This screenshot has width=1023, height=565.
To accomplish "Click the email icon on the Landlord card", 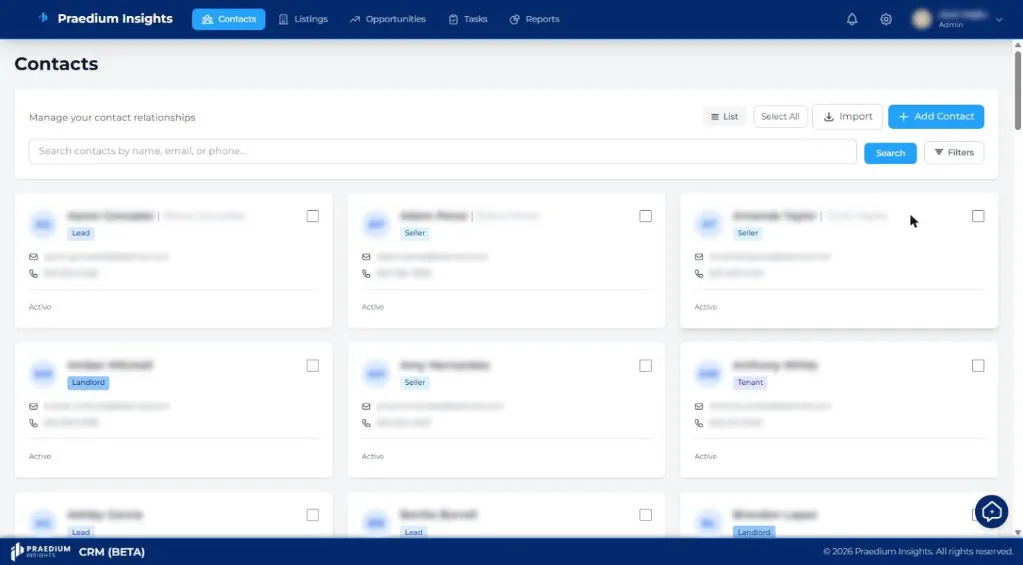I will 33,406.
